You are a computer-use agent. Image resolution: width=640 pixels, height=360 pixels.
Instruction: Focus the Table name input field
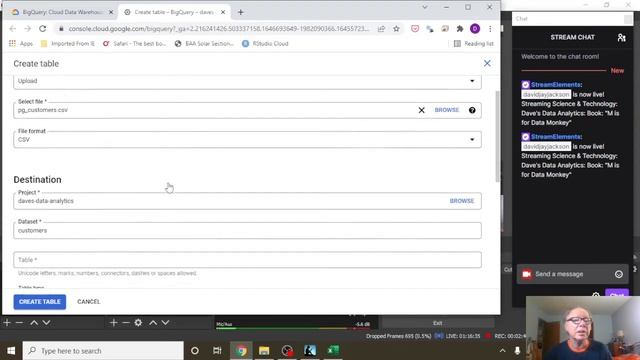click(247, 260)
